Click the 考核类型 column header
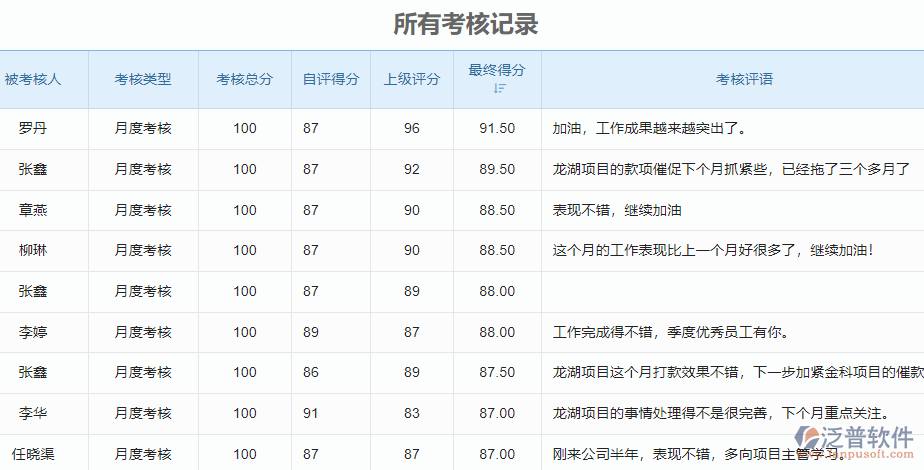The height and width of the screenshot is (470, 924). click(x=143, y=79)
